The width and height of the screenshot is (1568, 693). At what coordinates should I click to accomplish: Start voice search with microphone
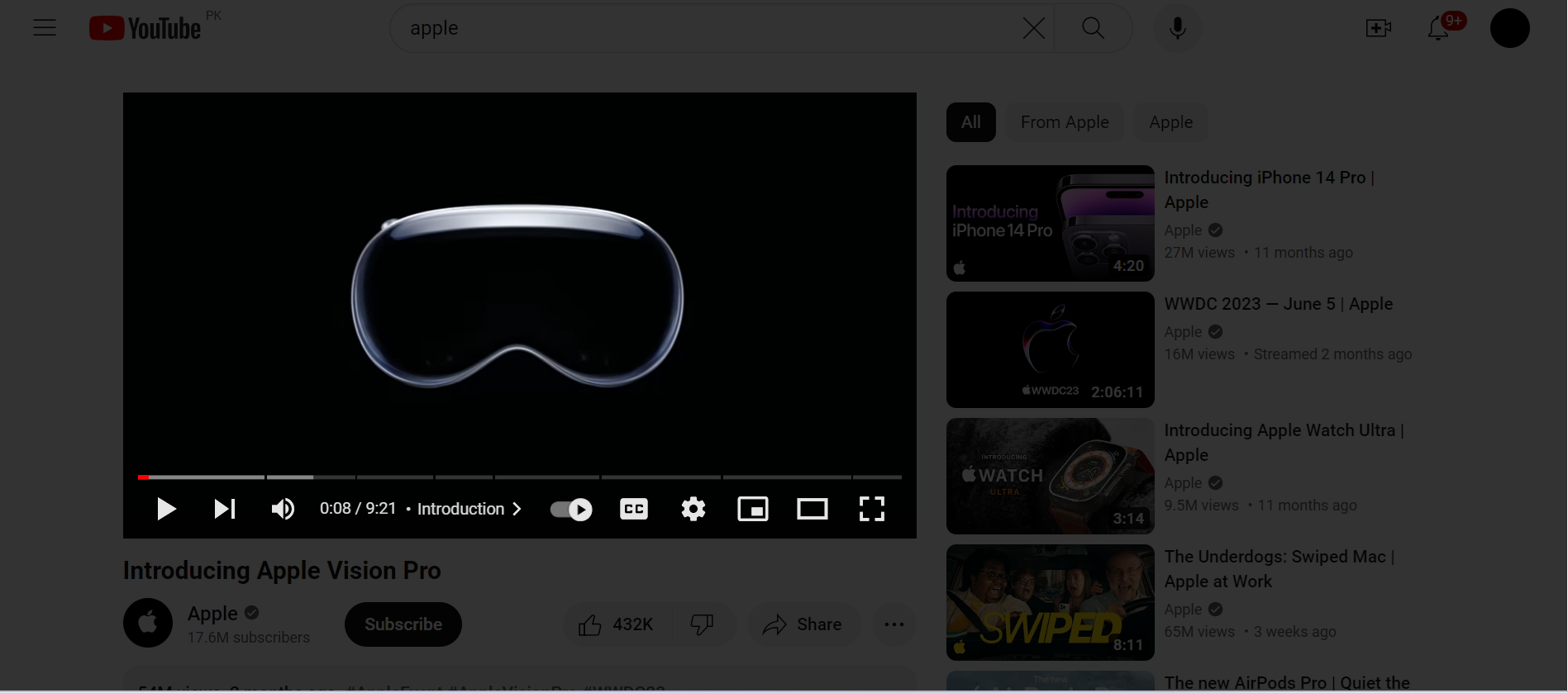(1178, 28)
